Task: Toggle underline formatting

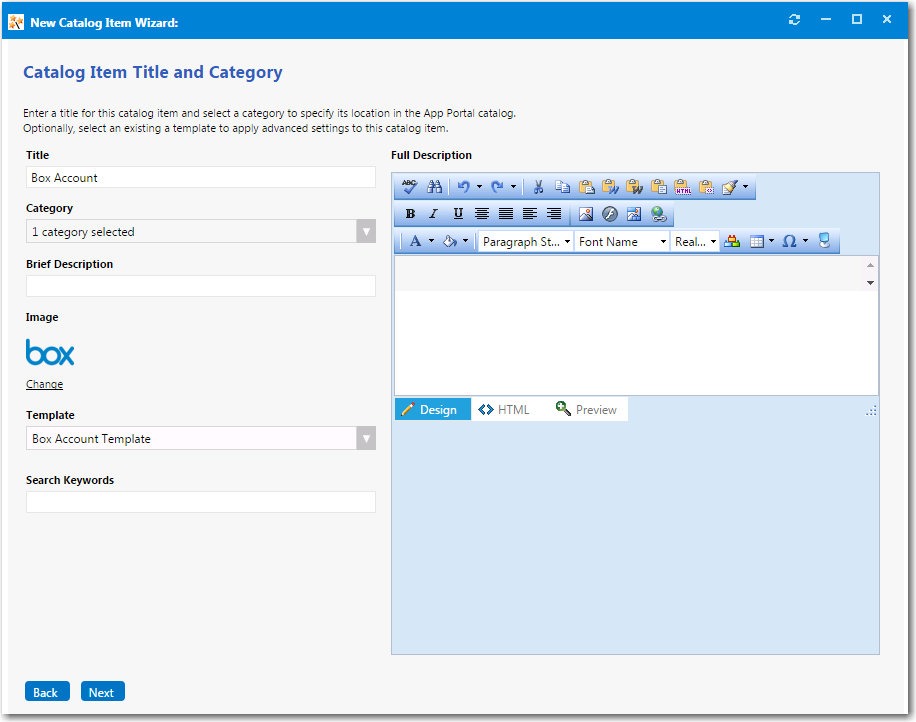Action: coord(458,214)
